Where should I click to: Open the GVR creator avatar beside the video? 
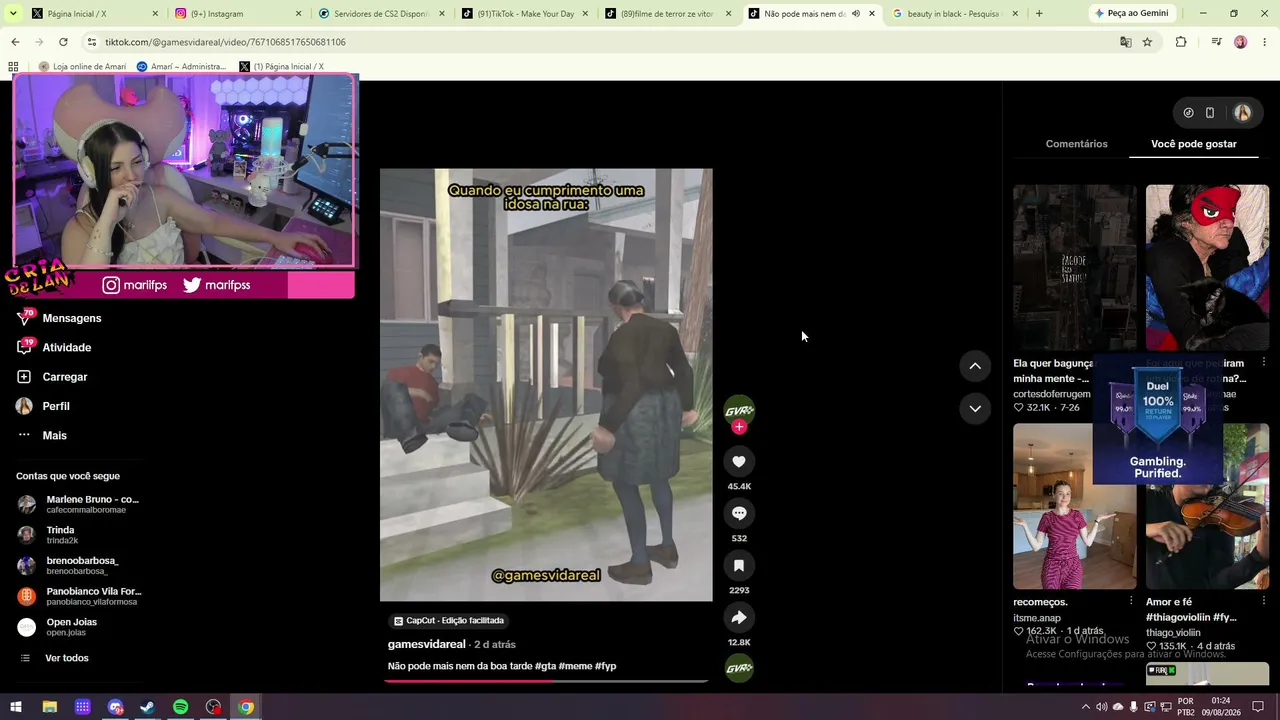coord(739,410)
